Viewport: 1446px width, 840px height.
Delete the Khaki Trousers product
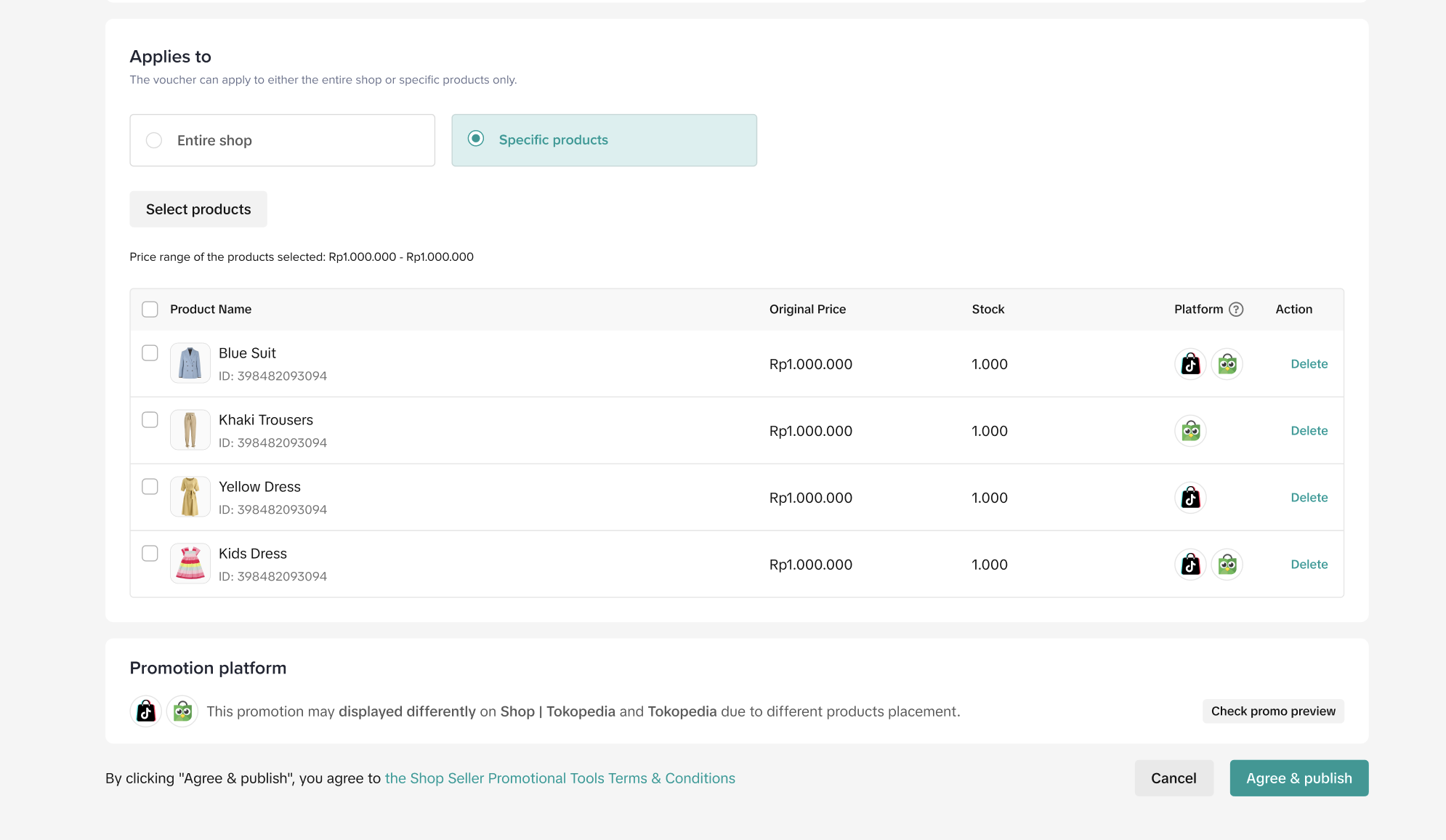point(1309,431)
